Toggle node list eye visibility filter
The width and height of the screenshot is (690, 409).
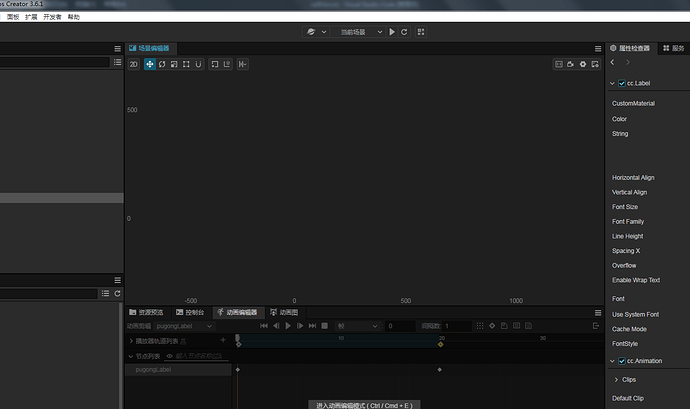click(x=169, y=356)
